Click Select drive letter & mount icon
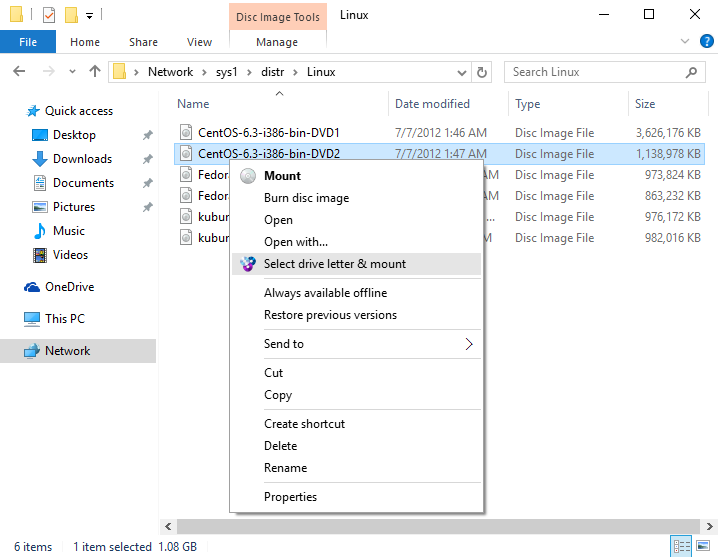The image size is (718, 557). [248, 264]
